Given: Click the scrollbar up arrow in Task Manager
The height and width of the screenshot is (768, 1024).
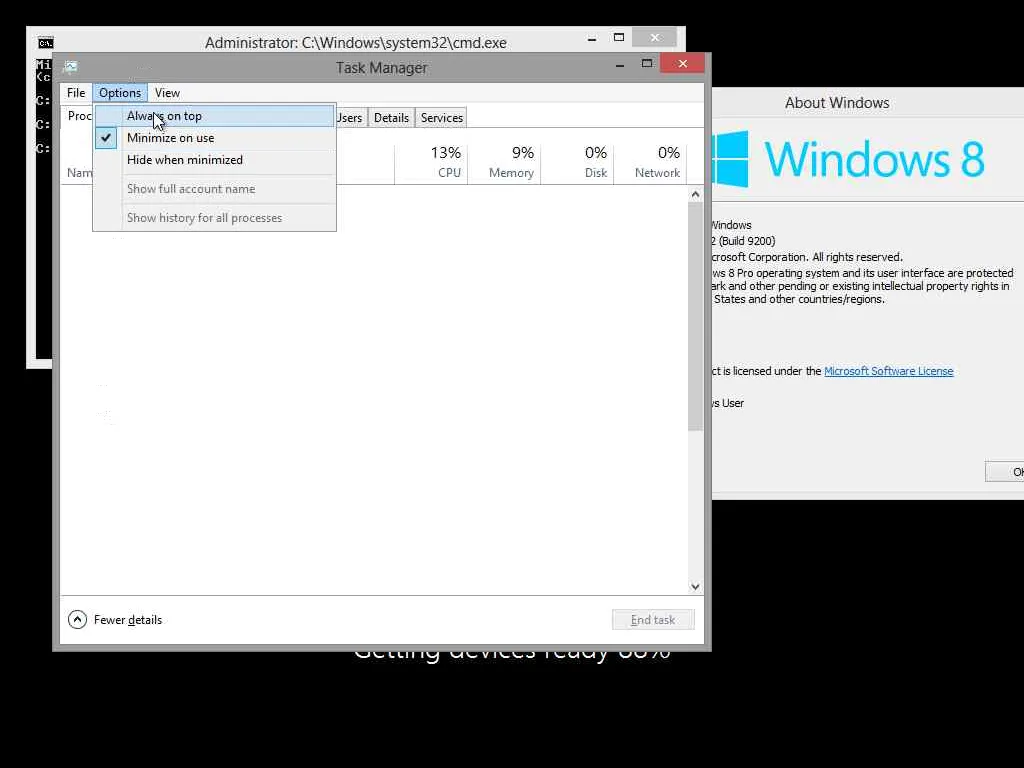Looking at the screenshot, I should tap(695, 195).
